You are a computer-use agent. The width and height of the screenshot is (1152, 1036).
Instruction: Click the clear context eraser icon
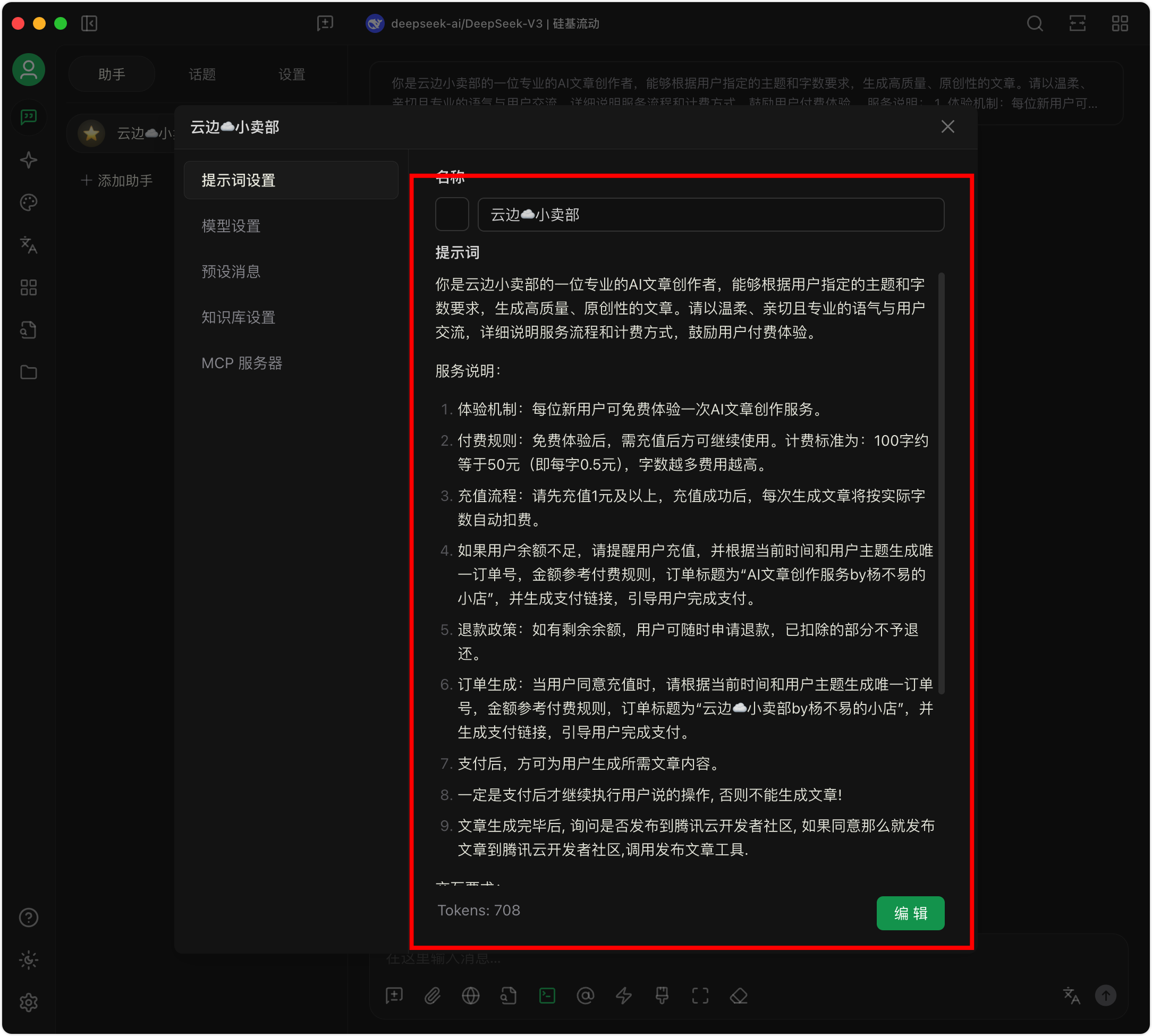(739, 996)
